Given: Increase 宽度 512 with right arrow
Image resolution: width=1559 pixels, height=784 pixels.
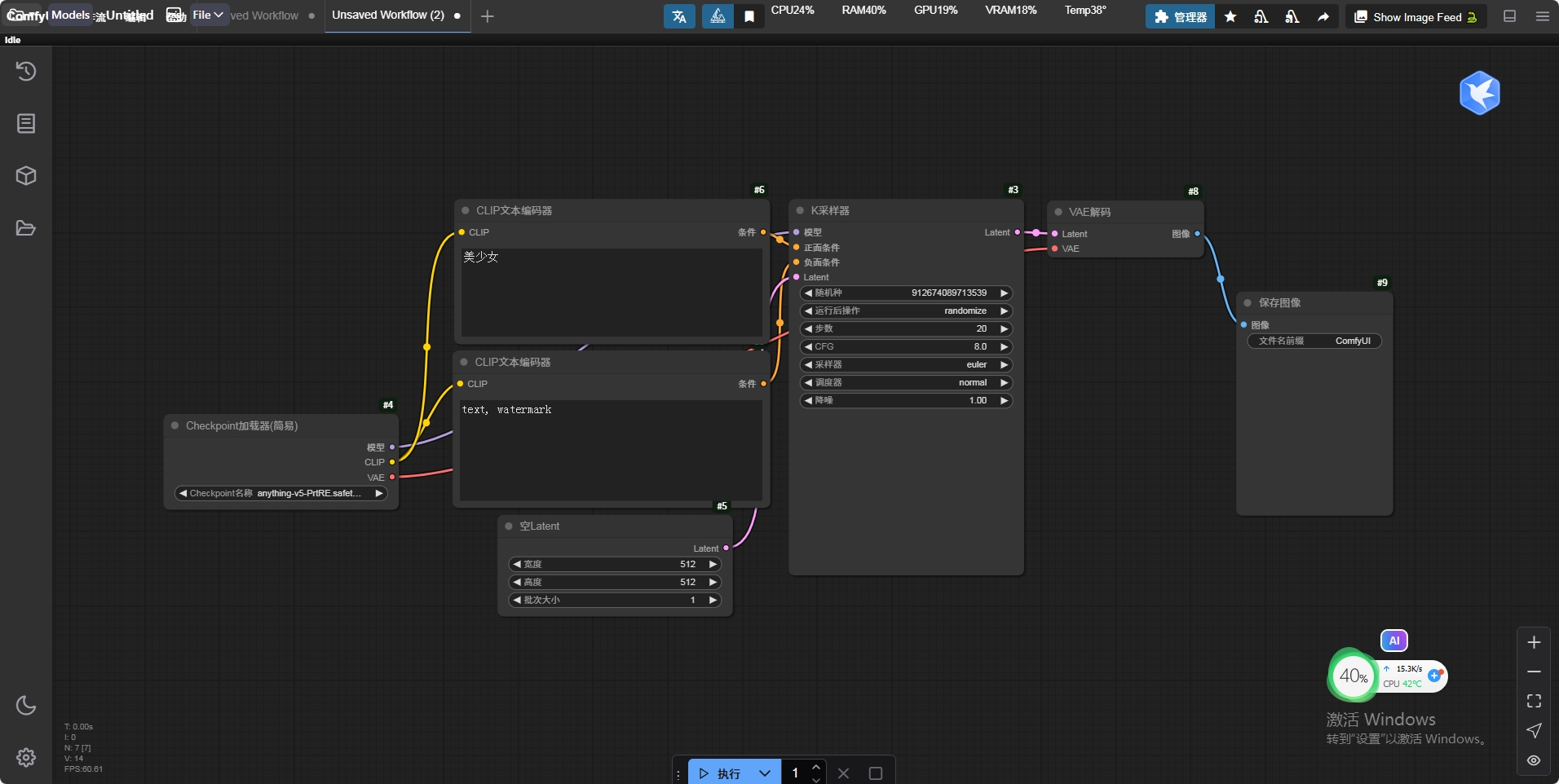Looking at the screenshot, I should (x=713, y=564).
